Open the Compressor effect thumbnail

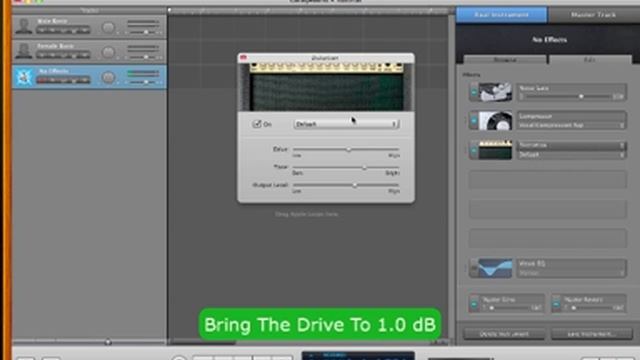pyautogui.click(x=495, y=121)
